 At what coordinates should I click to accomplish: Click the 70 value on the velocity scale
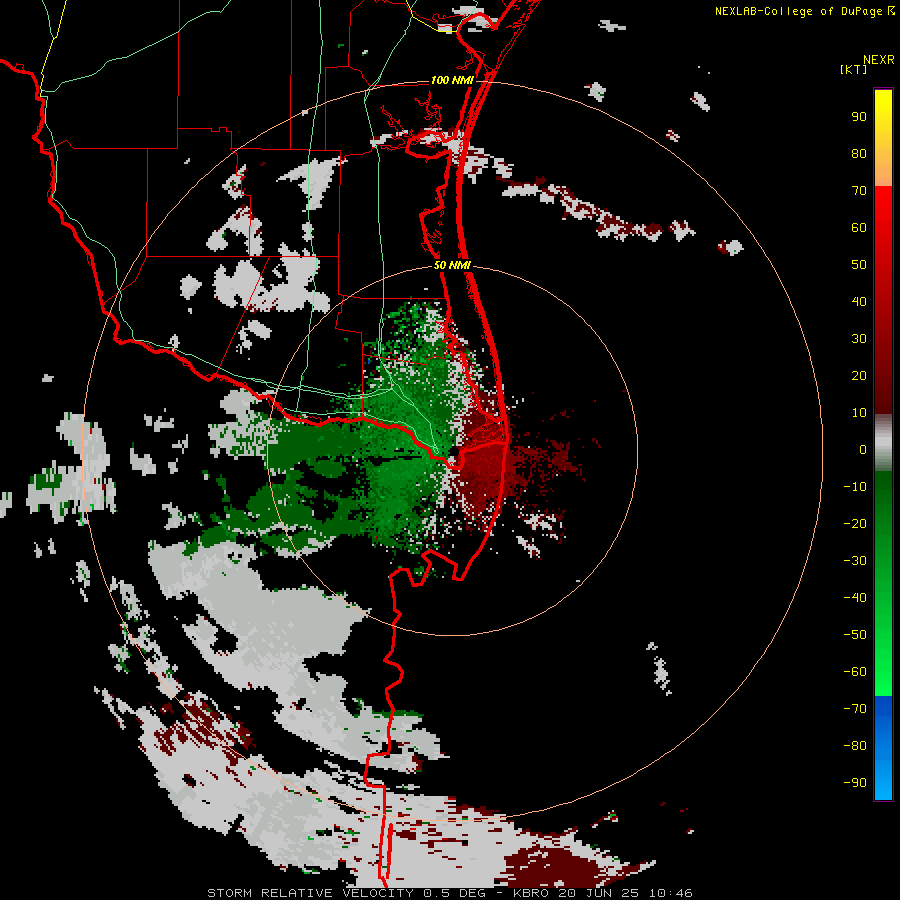[x=859, y=191]
